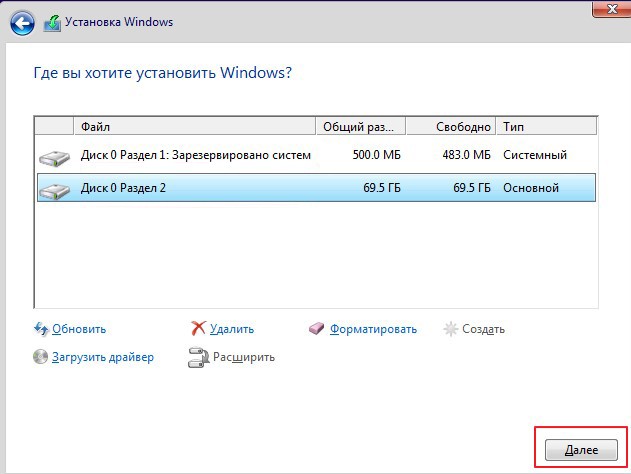Click free space 69.5 ГБ under Свободно

click(x=472, y=188)
